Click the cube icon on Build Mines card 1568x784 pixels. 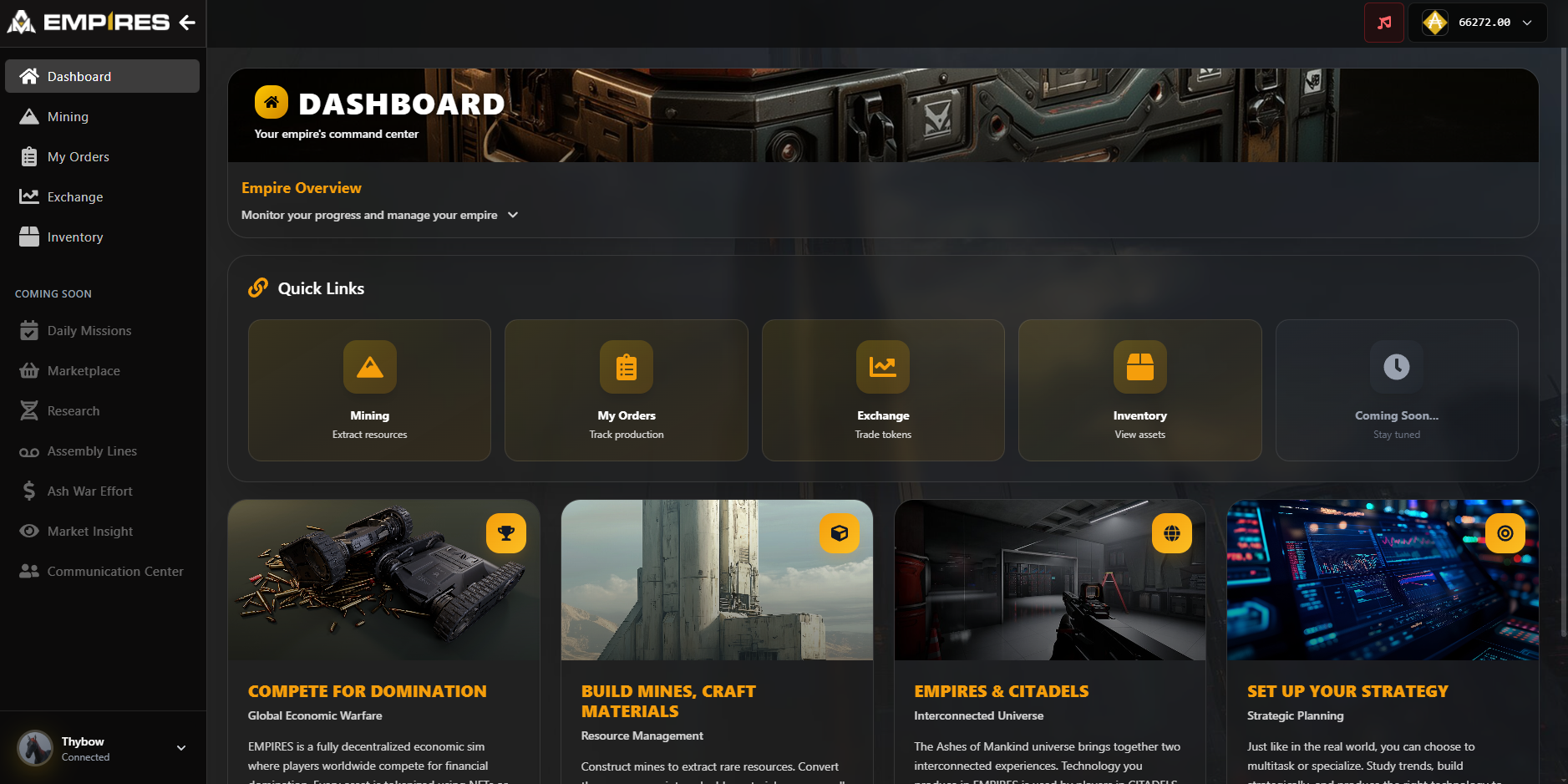tap(840, 533)
